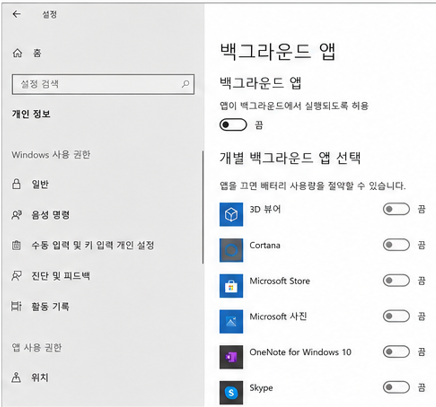Click the 개별 백그라운드 앱 선택 heading
The image size is (436, 407).
pos(290,158)
